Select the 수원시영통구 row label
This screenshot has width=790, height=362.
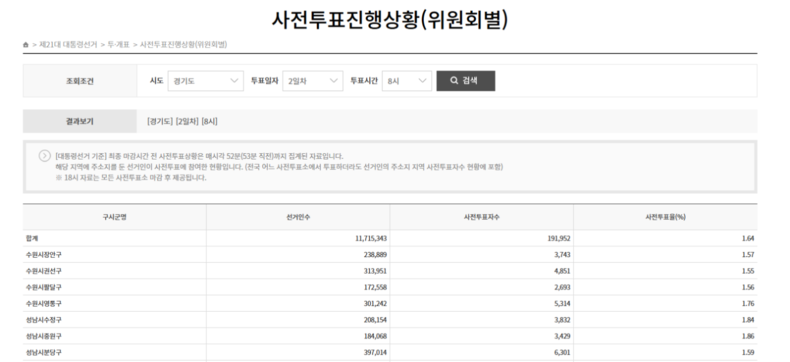tap(44, 304)
